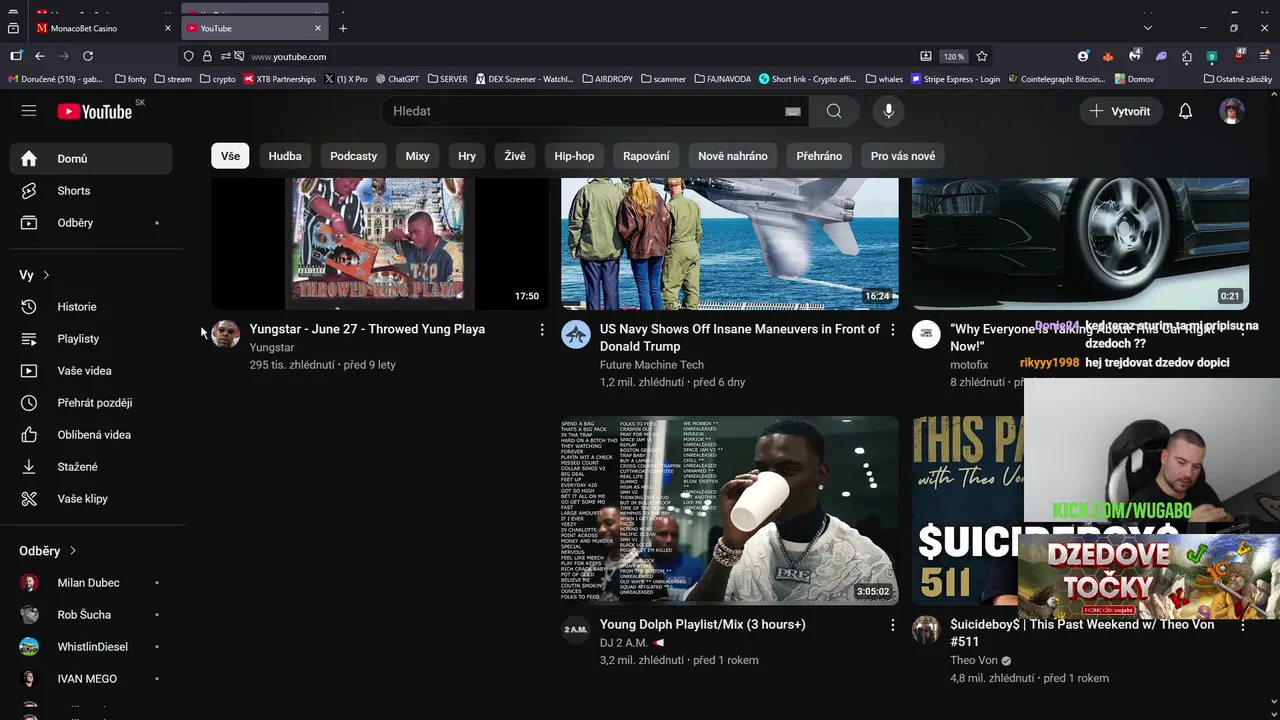Expand the Vy section
The height and width of the screenshot is (720, 1280).
35,275
